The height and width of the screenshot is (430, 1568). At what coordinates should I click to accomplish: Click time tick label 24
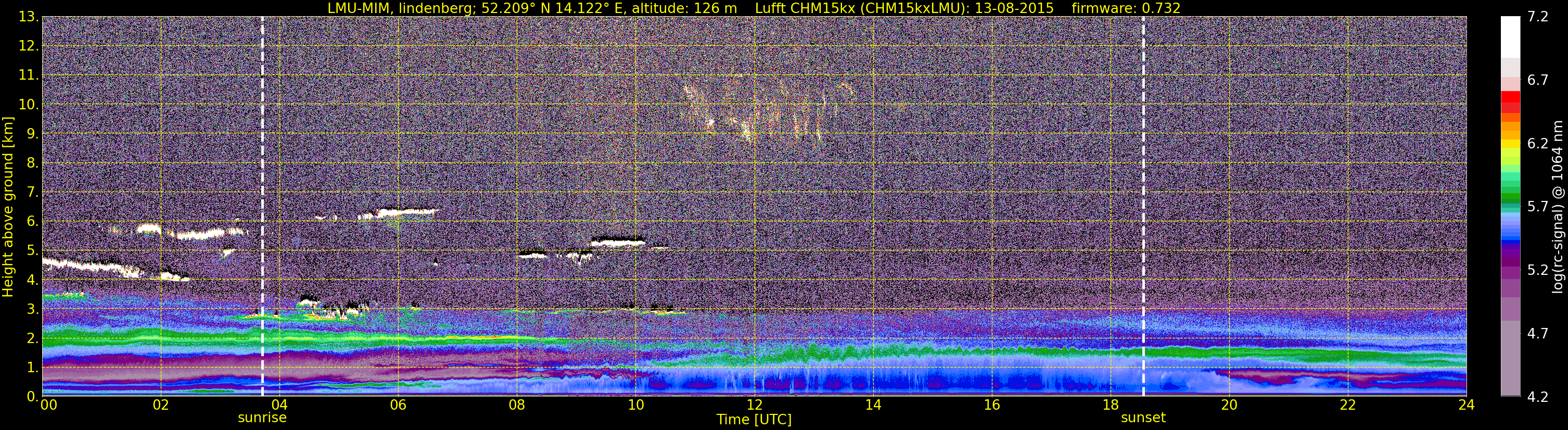tap(1467, 405)
